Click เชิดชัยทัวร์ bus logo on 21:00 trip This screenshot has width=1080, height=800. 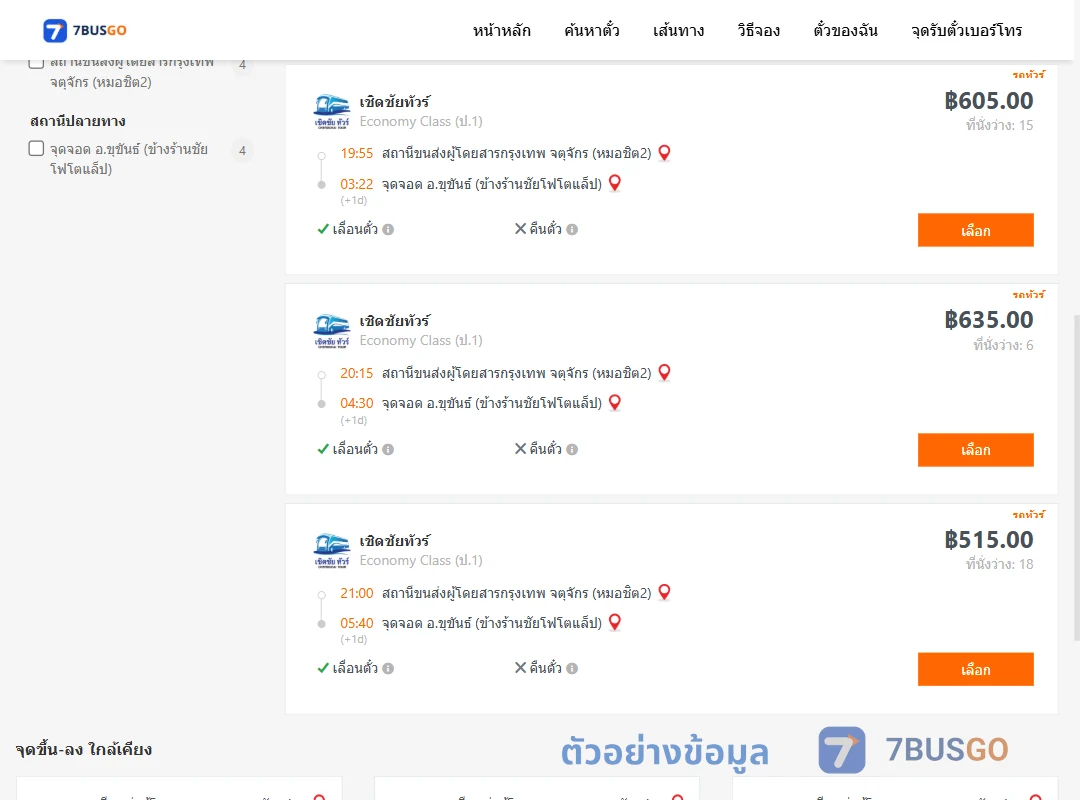(x=331, y=551)
